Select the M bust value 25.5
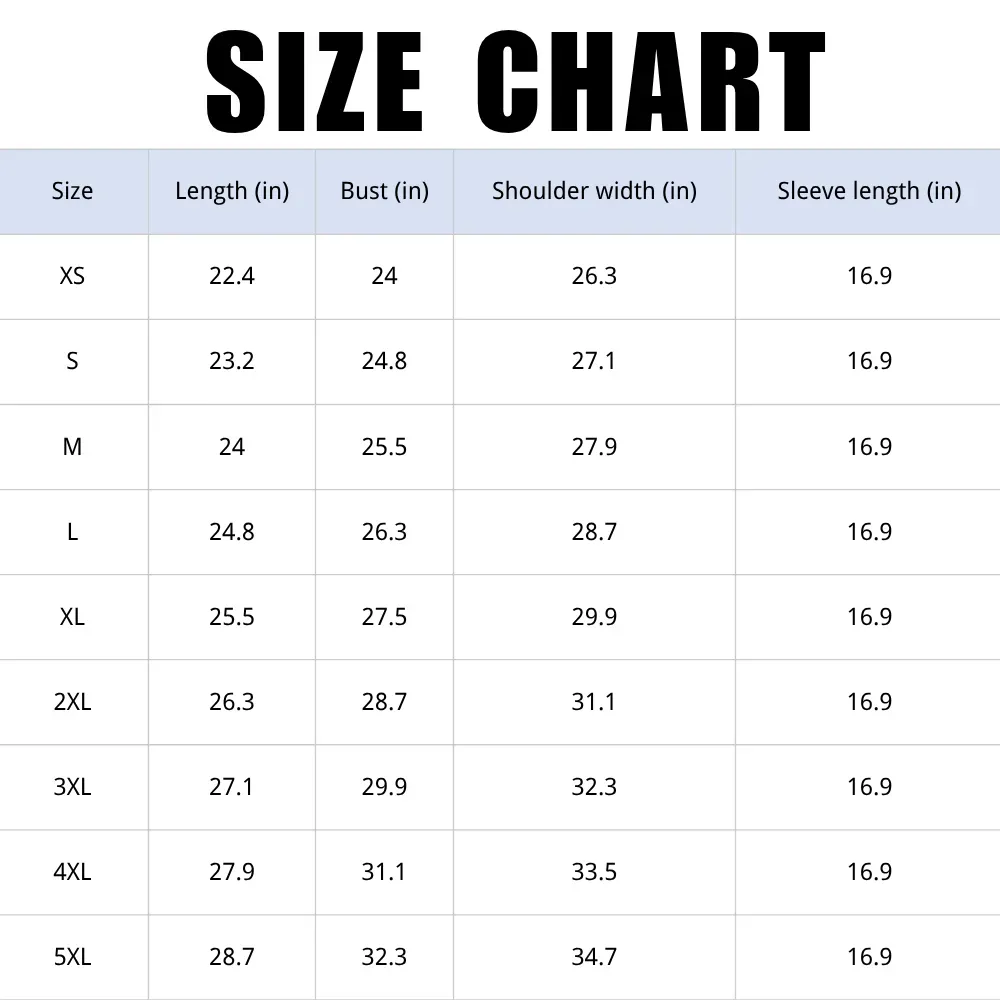Image resolution: width=1000 pixels, height=1000 pixels. pyautogui.click(x=384, y=446)
